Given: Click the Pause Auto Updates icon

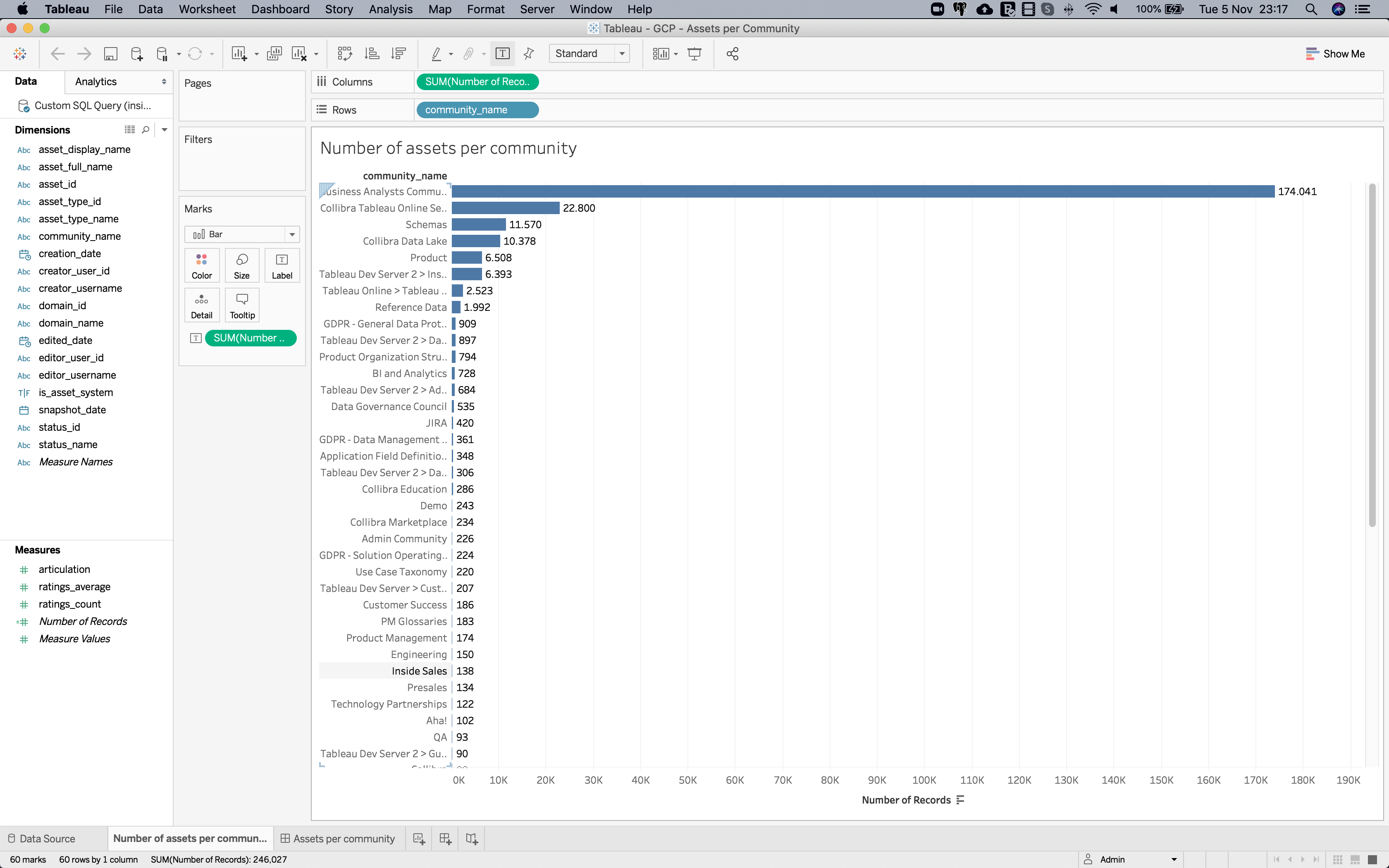Looking at the screenshot, I should 162,53.
